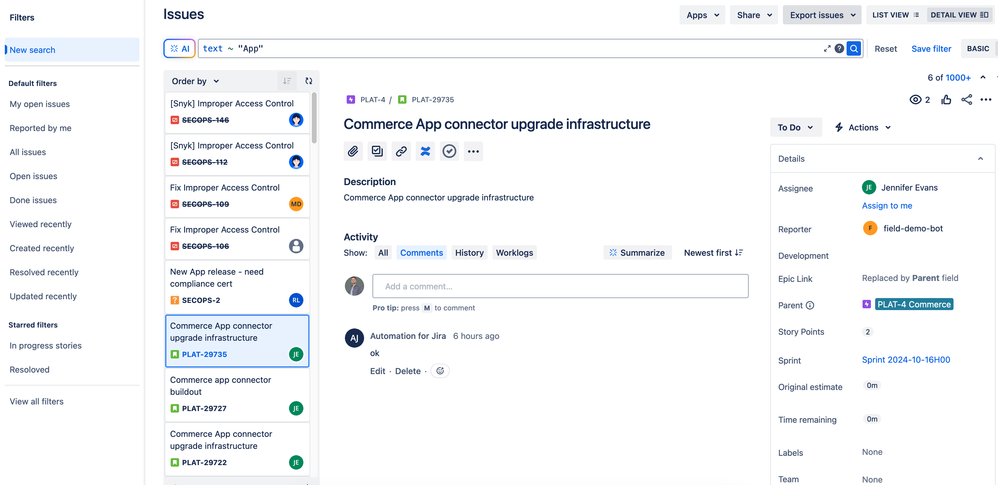Click the watchers eye icon
The height and width of the screenshot is (485, 998).
point(916,99)
